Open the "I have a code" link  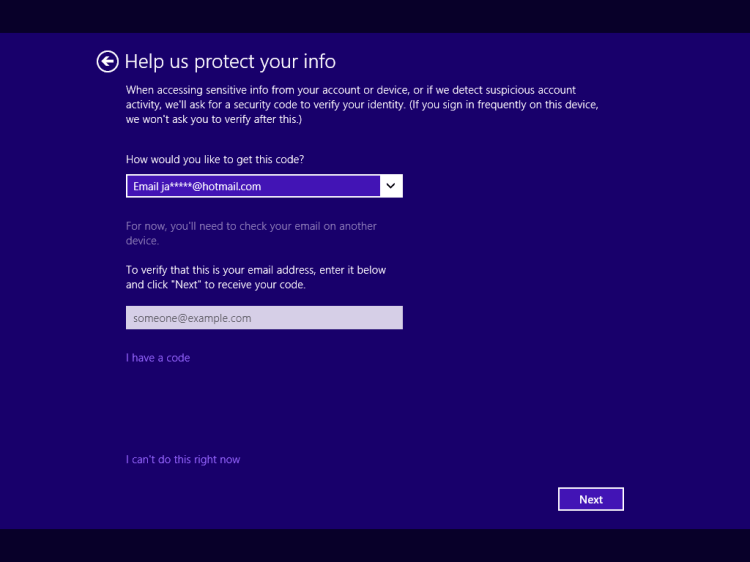[158, 358]
